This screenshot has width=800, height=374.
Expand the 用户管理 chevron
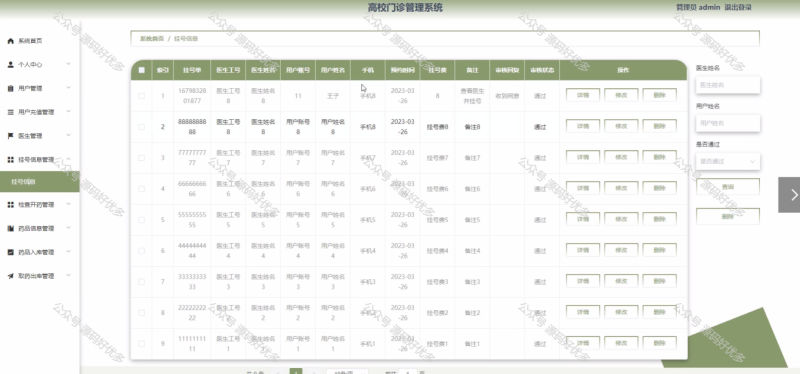(68, 88)
